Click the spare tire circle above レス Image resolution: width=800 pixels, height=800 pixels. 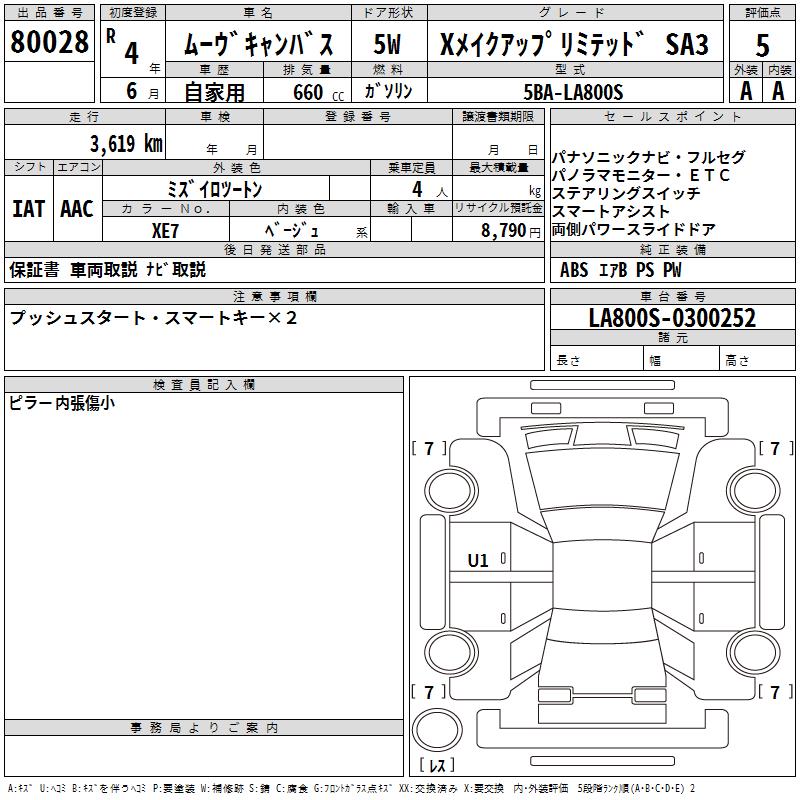(x=437, y=730)
